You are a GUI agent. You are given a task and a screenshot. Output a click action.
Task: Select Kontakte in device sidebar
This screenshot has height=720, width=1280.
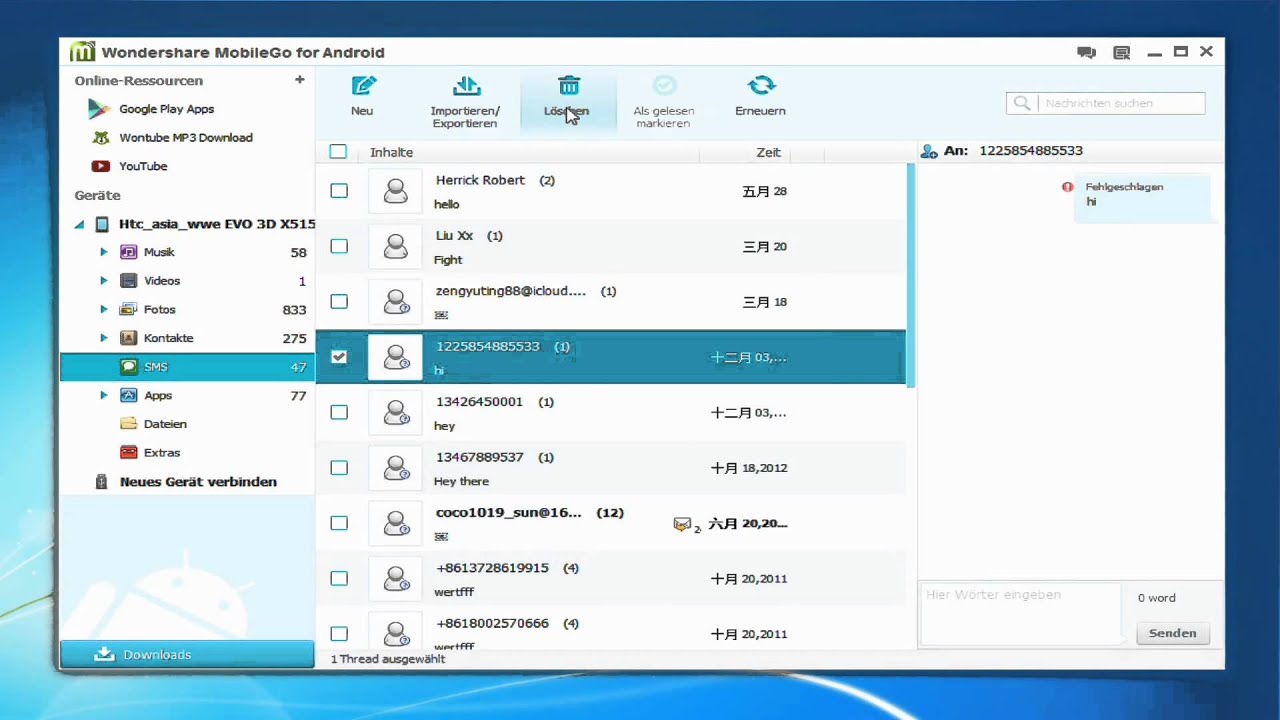pos(187,338)
